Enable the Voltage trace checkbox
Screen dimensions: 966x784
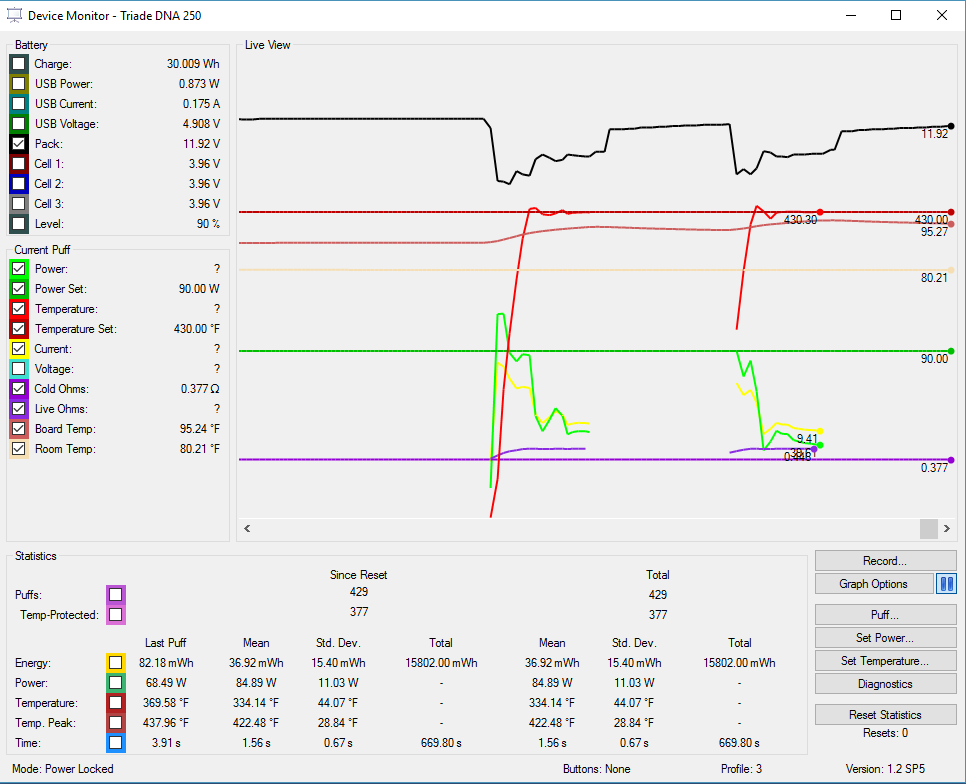pos(19,369)
